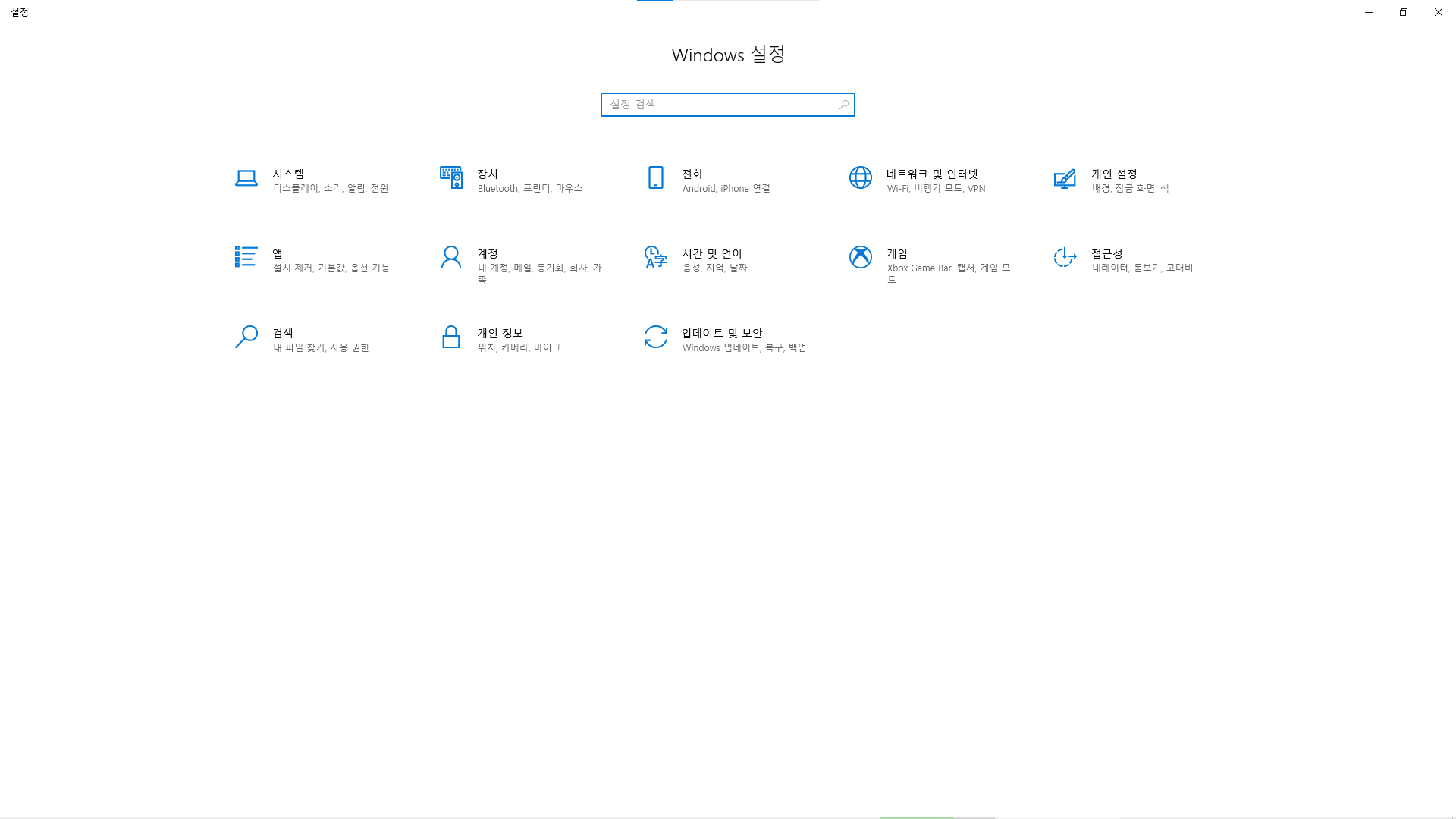
Task: Open the 개인 설정 paintbrush icon
Action: [1065, 178]
